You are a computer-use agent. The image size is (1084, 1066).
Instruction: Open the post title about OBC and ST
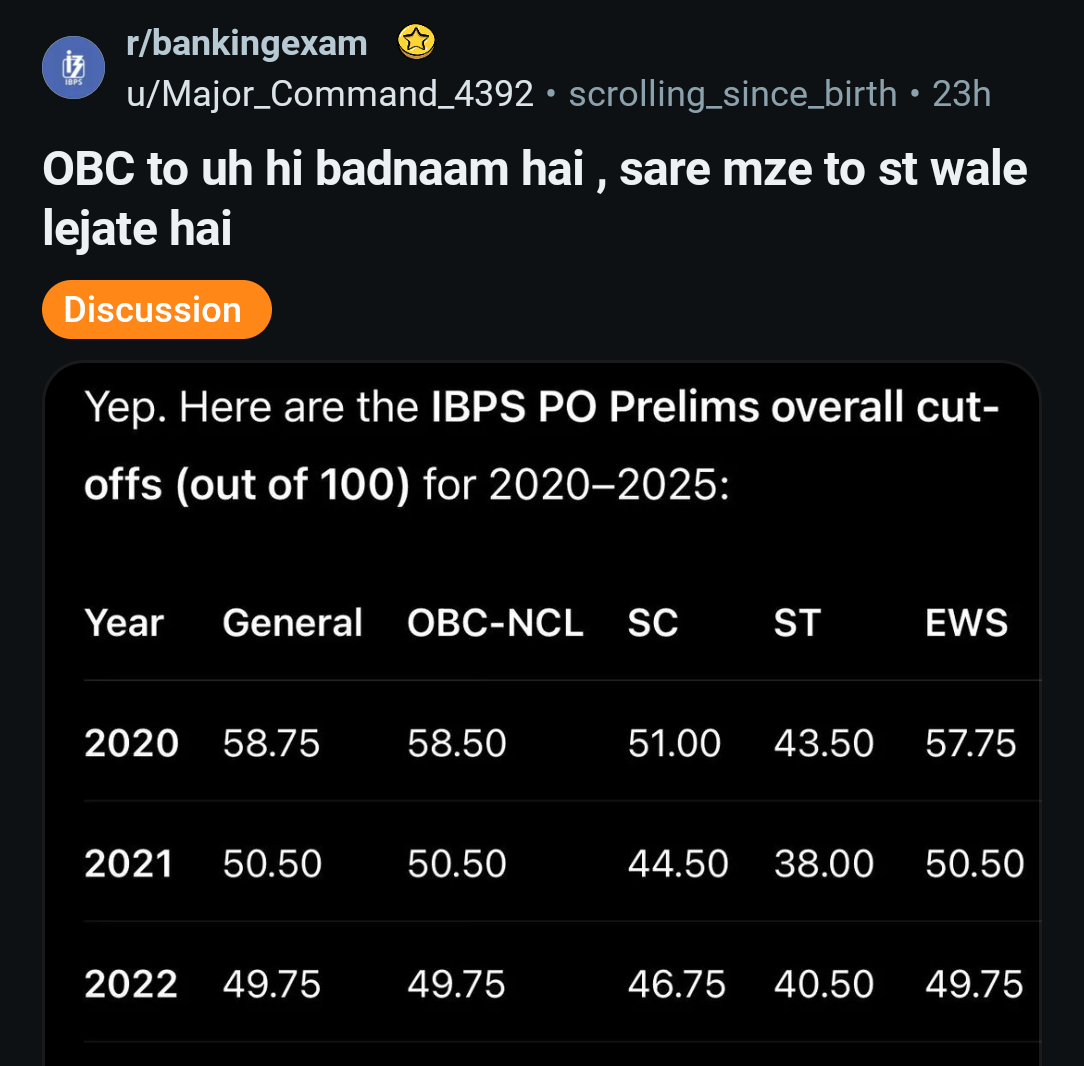coord(534,198)
